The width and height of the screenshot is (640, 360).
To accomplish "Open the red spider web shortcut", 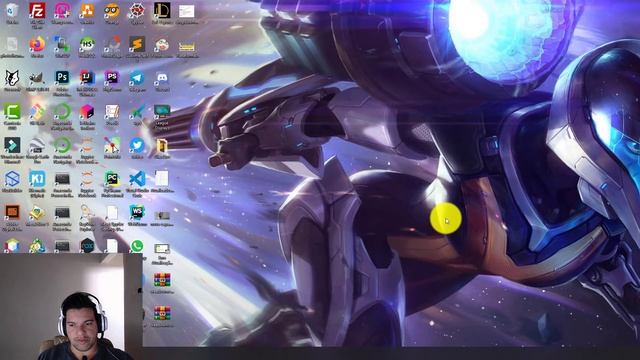I will click(137, 11).
